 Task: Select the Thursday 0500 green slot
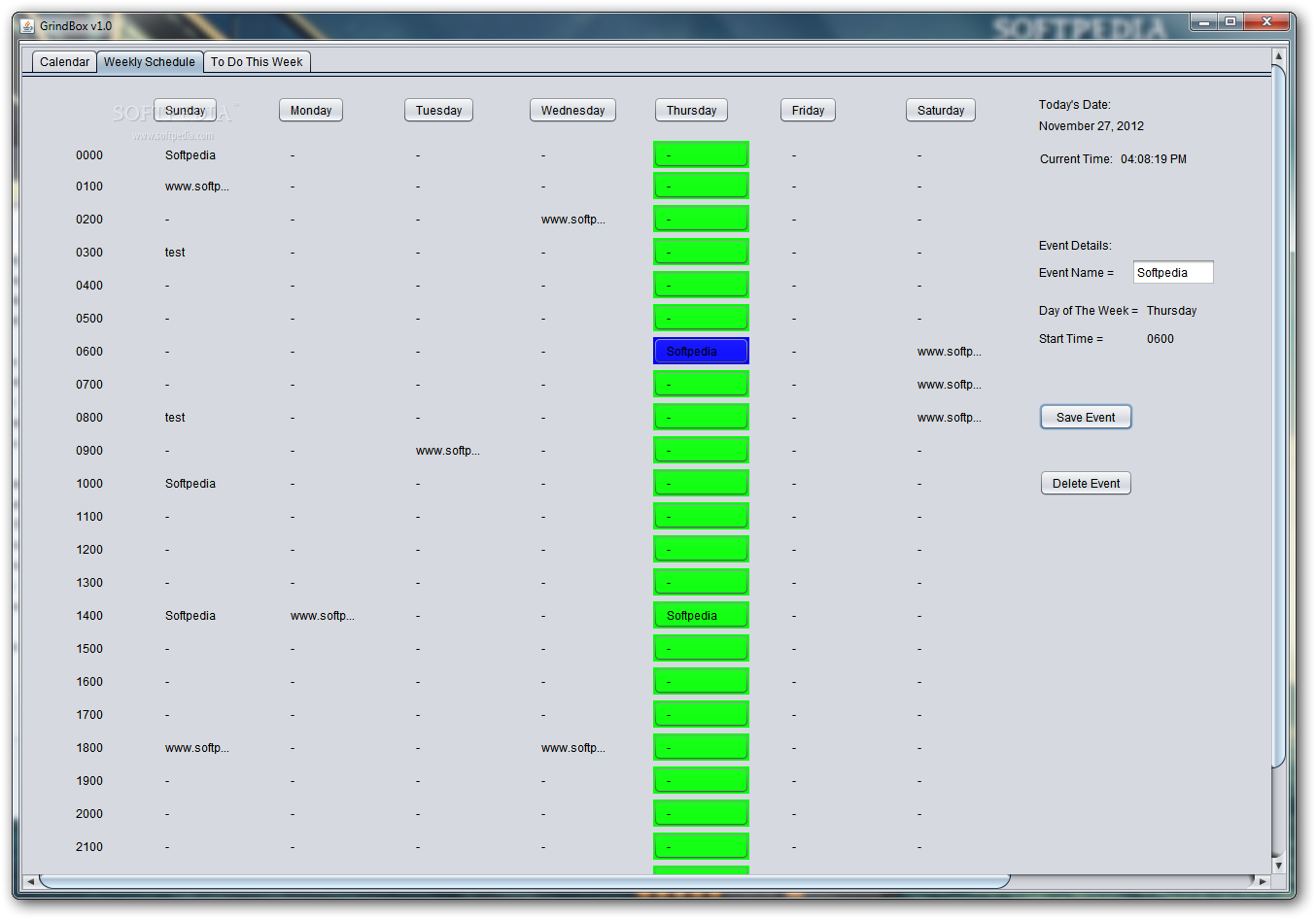[x=701, y=319]
